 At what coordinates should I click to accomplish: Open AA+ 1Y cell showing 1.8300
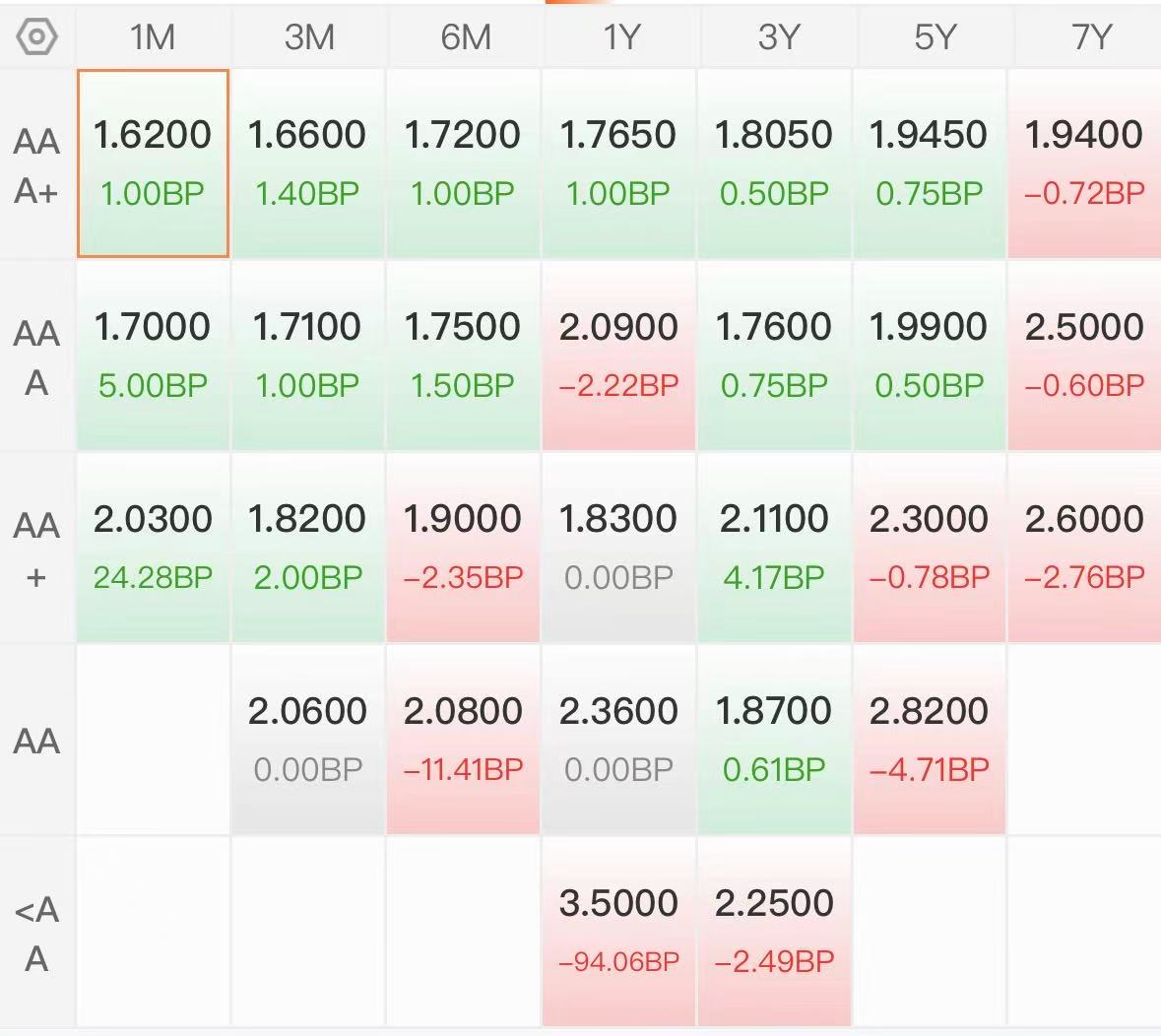(x=619, y=548)
